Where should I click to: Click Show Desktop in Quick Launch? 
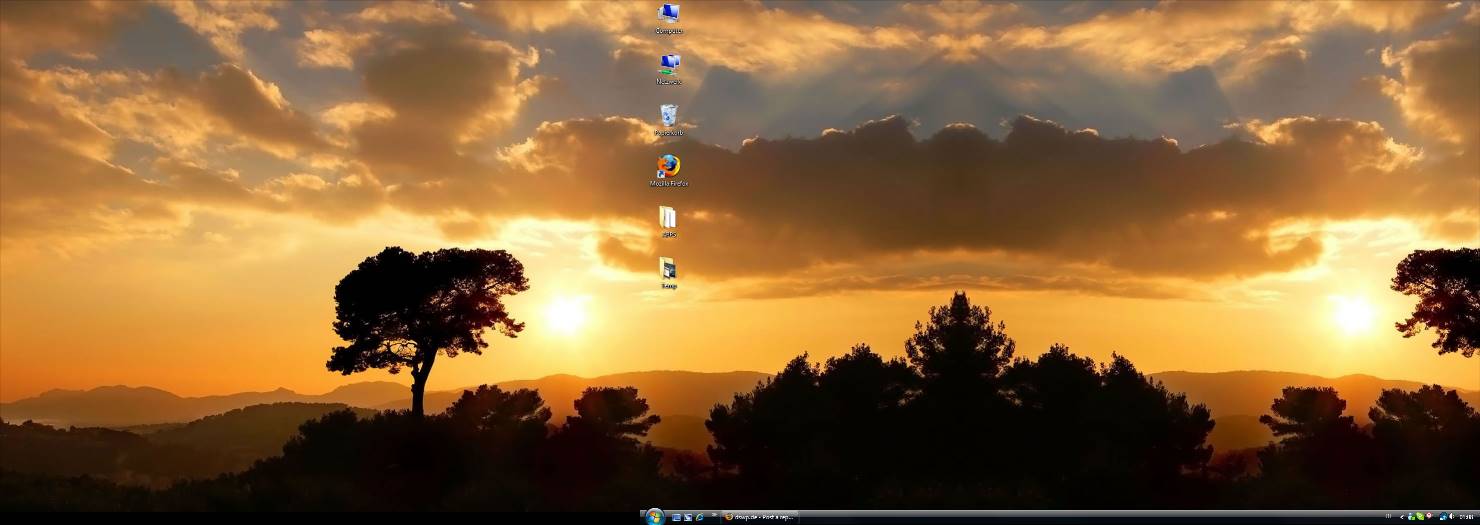tap(677, 517)
